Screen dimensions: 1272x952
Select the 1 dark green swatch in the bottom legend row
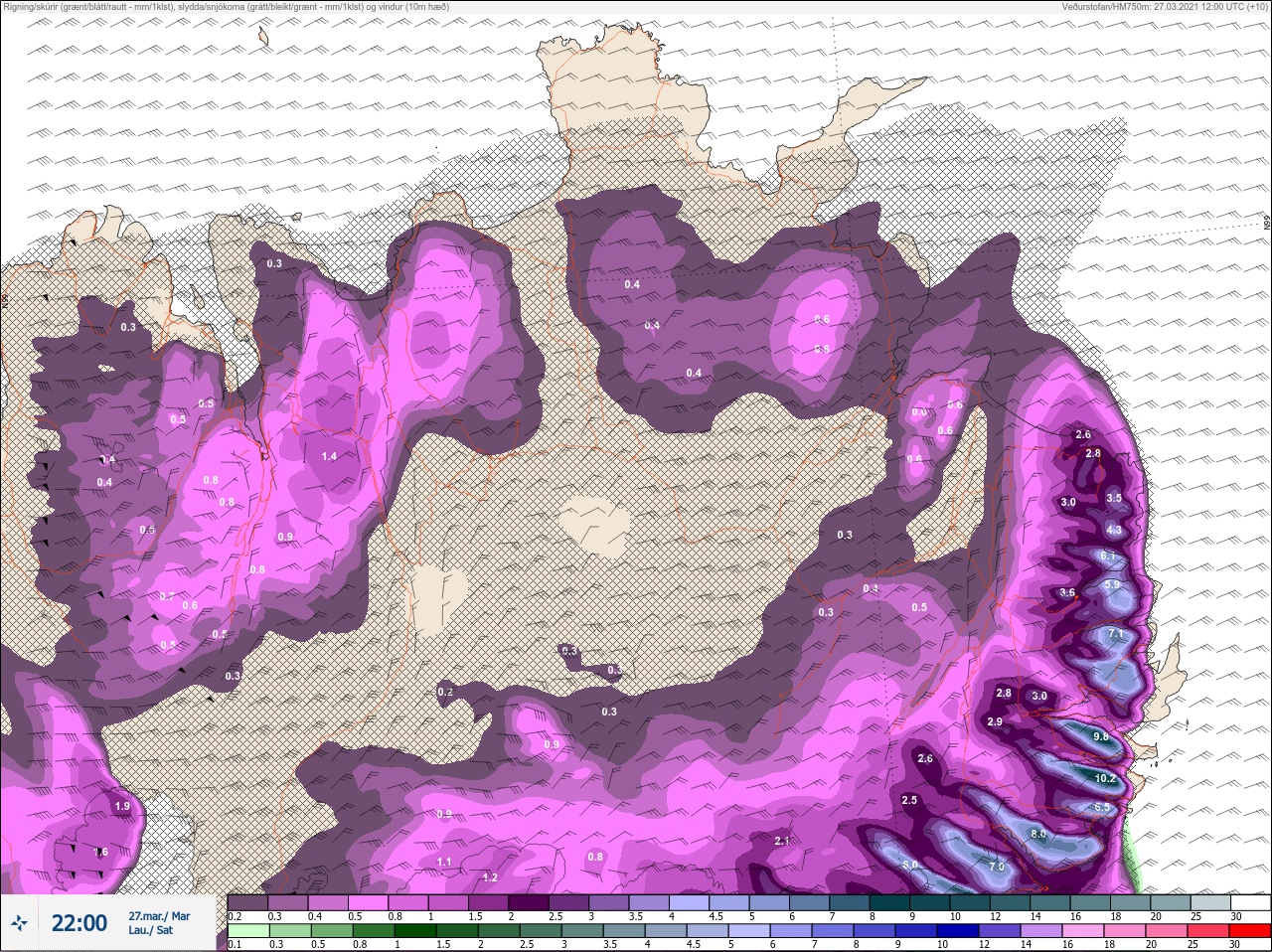click(x=414, y=931)
